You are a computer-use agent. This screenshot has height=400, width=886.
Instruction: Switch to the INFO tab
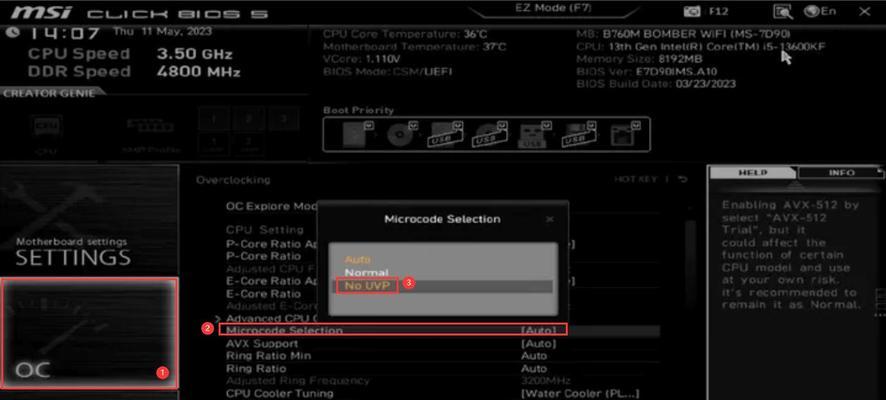click(x=841, y=173)
